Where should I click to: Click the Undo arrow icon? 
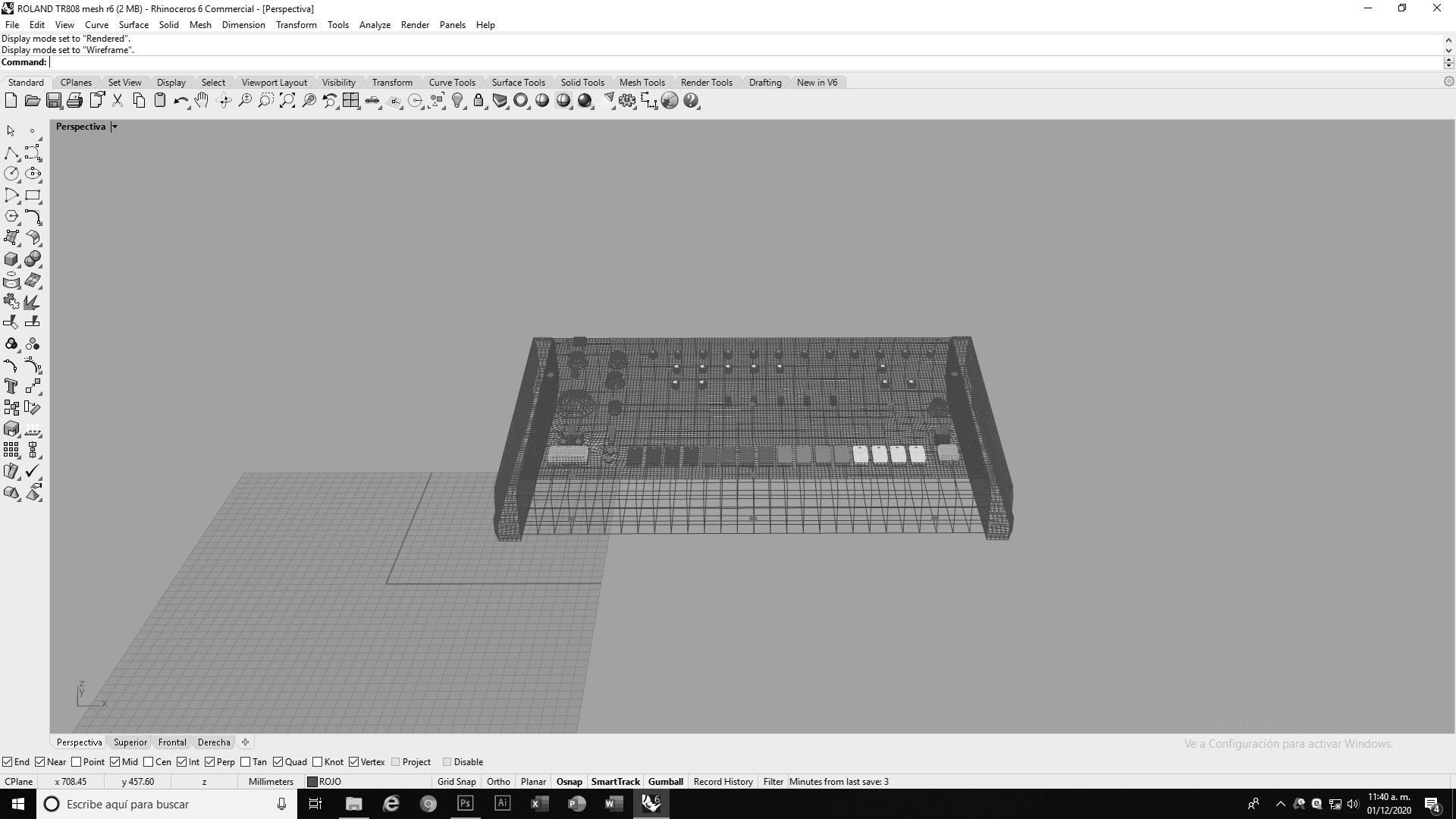[180, 100]
